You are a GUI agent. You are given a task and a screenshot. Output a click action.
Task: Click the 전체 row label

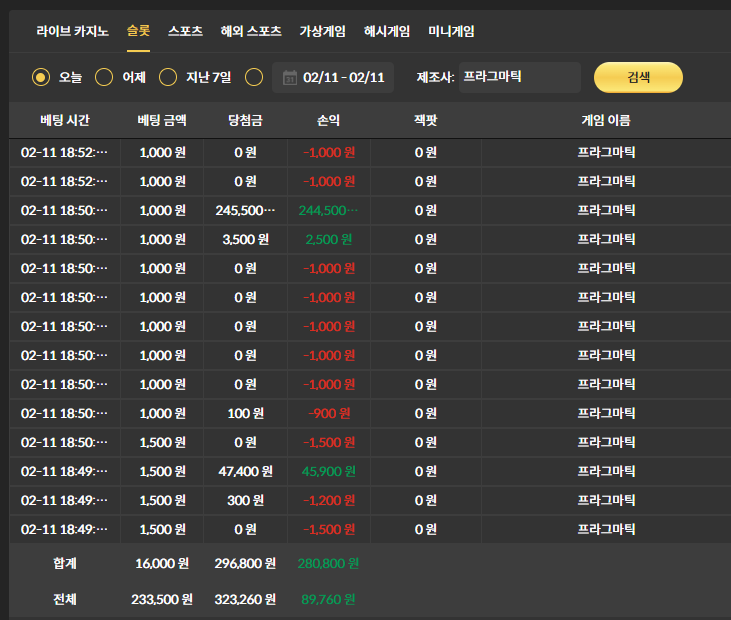click(65, 599)
